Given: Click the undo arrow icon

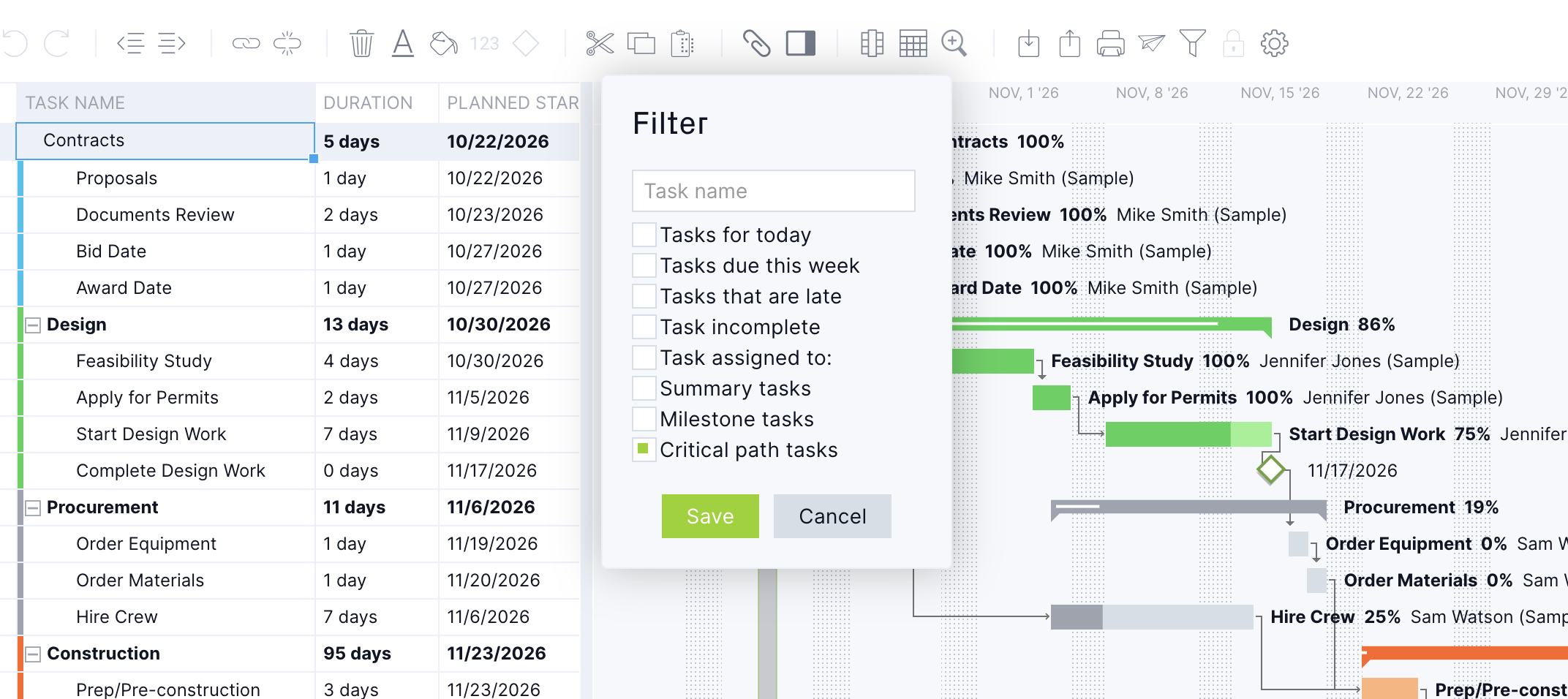Looking at the screenshot, I should pyautogui.click(x=15, y=43).
